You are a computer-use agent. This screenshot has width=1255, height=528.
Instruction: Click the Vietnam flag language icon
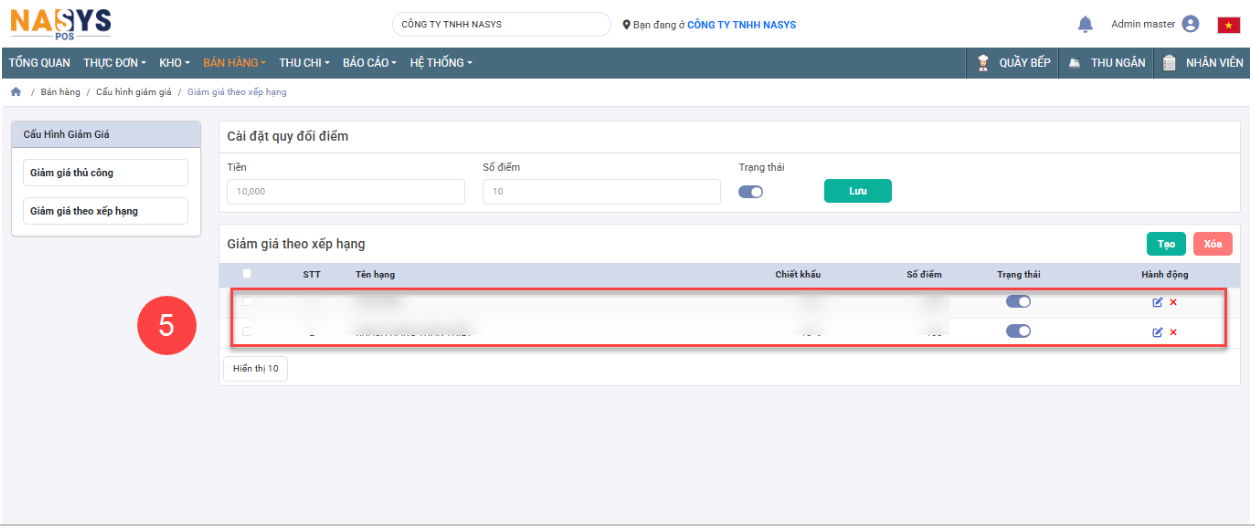1228,25
